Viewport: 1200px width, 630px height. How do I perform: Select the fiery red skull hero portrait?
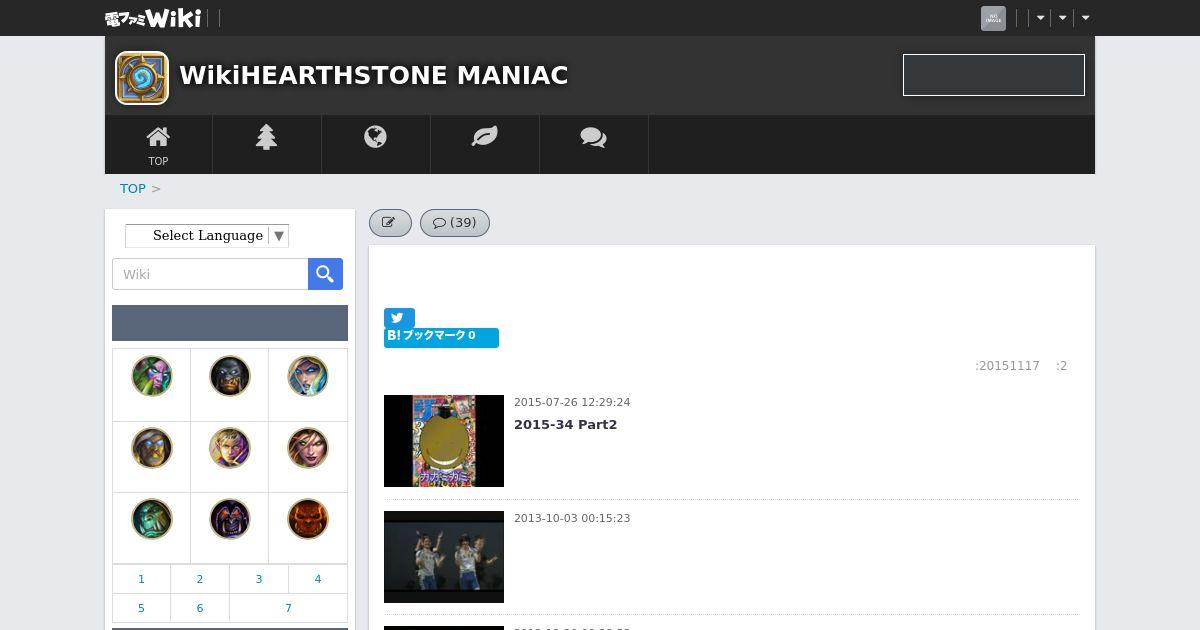pyautogui.click(x=308, y=519)
